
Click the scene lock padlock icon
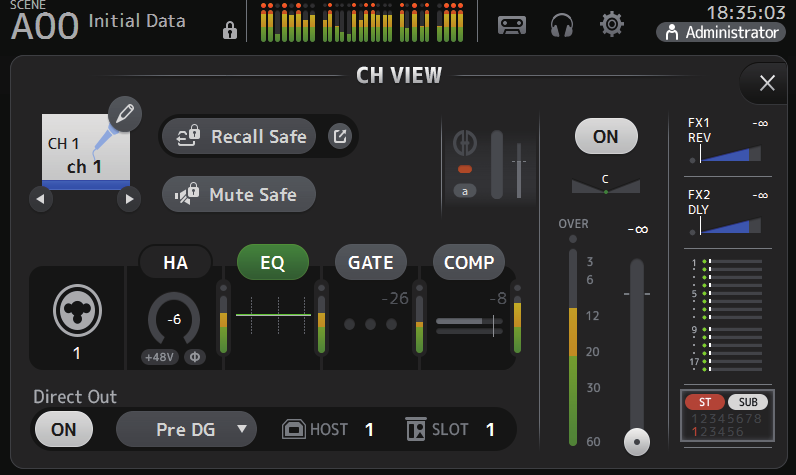[x=229, y=30]
